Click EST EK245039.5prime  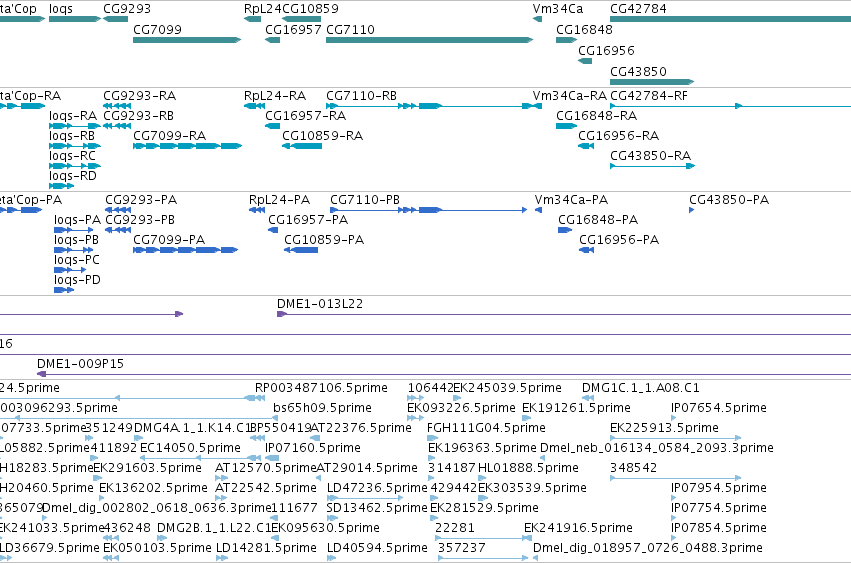click(x=507, y=388)
